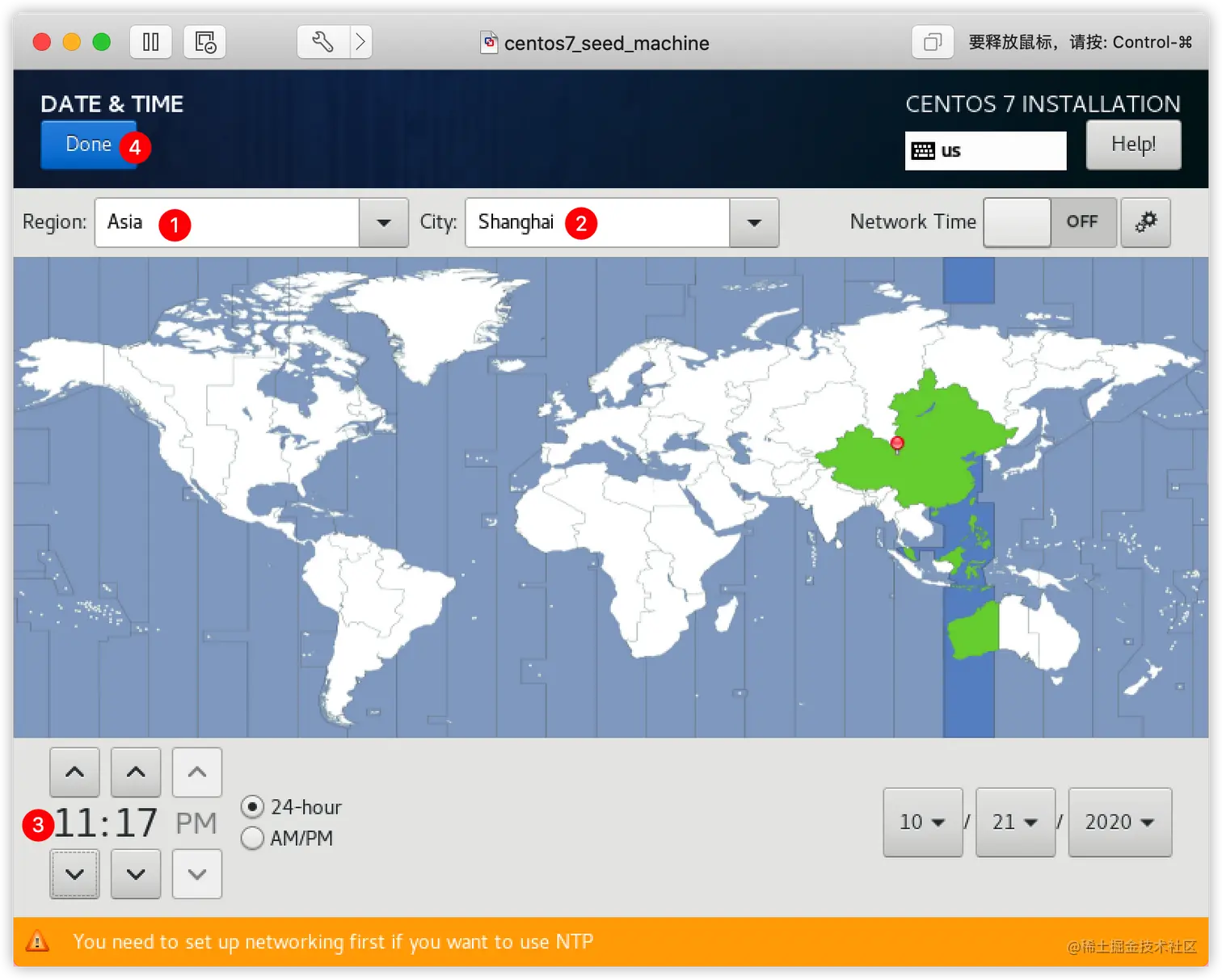
Task: Click the Region field showing Asia
Action: pos(227,223)
